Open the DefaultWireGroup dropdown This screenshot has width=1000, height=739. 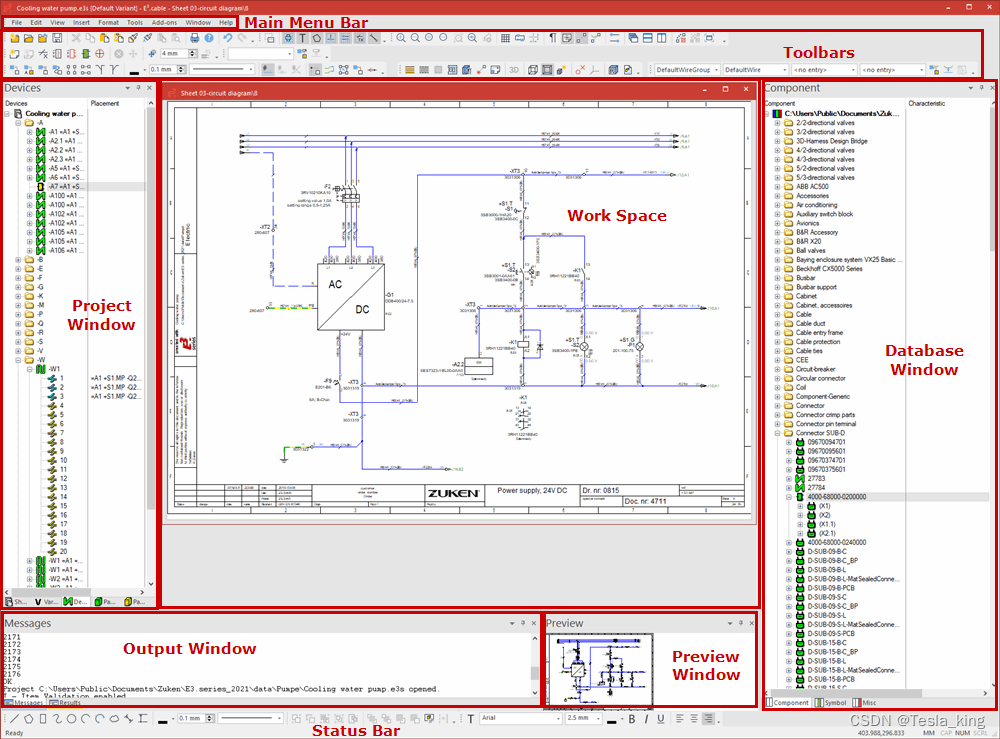pos(715,69)
